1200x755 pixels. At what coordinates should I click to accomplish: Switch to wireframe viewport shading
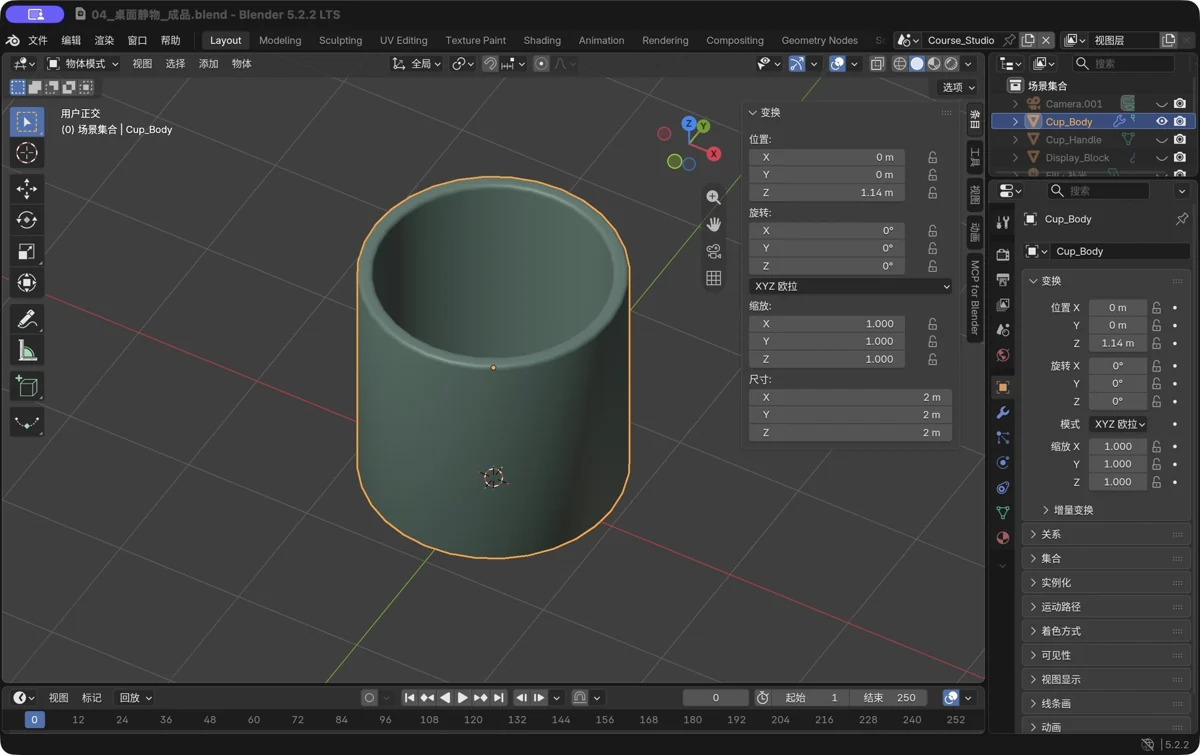tap(899, 64)
